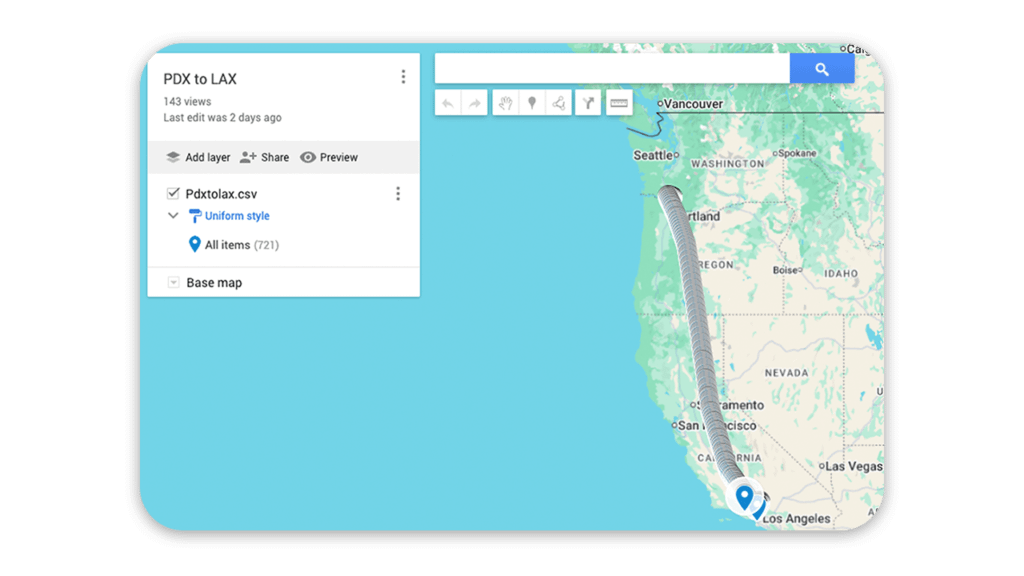Click the Las Vegas label on the map
Image resolution: width=1024 pixels, height=576 pixels.
(854, 466)
